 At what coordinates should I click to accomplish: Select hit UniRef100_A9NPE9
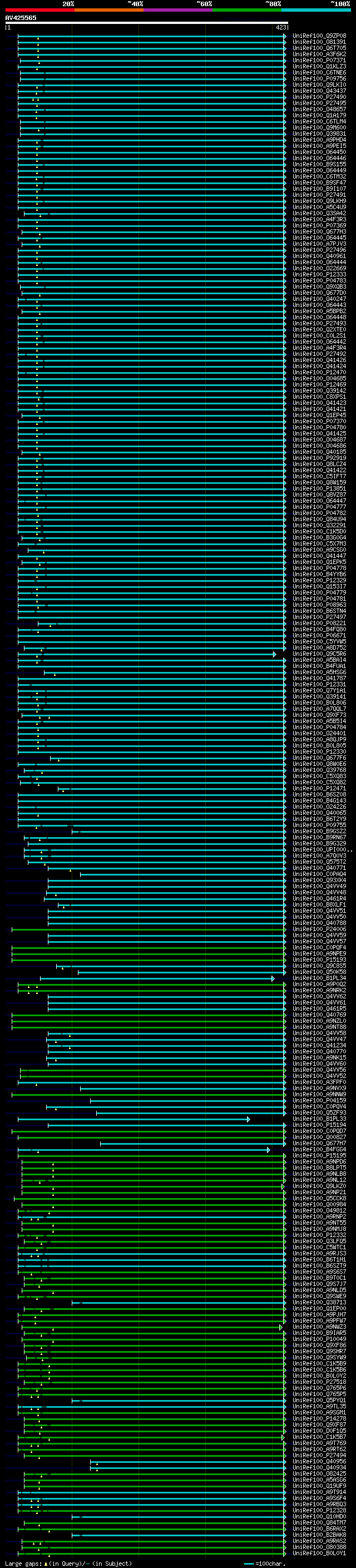pos(319,953)
